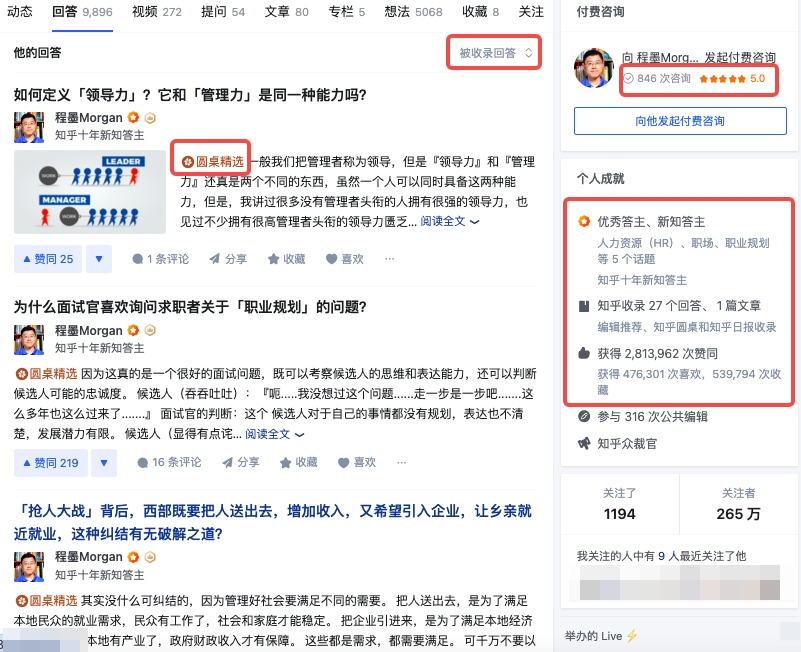This screenshot has width=801, height=652.
Task: Click 收藏 star under the career planning answer
Action: coord(299,462)
